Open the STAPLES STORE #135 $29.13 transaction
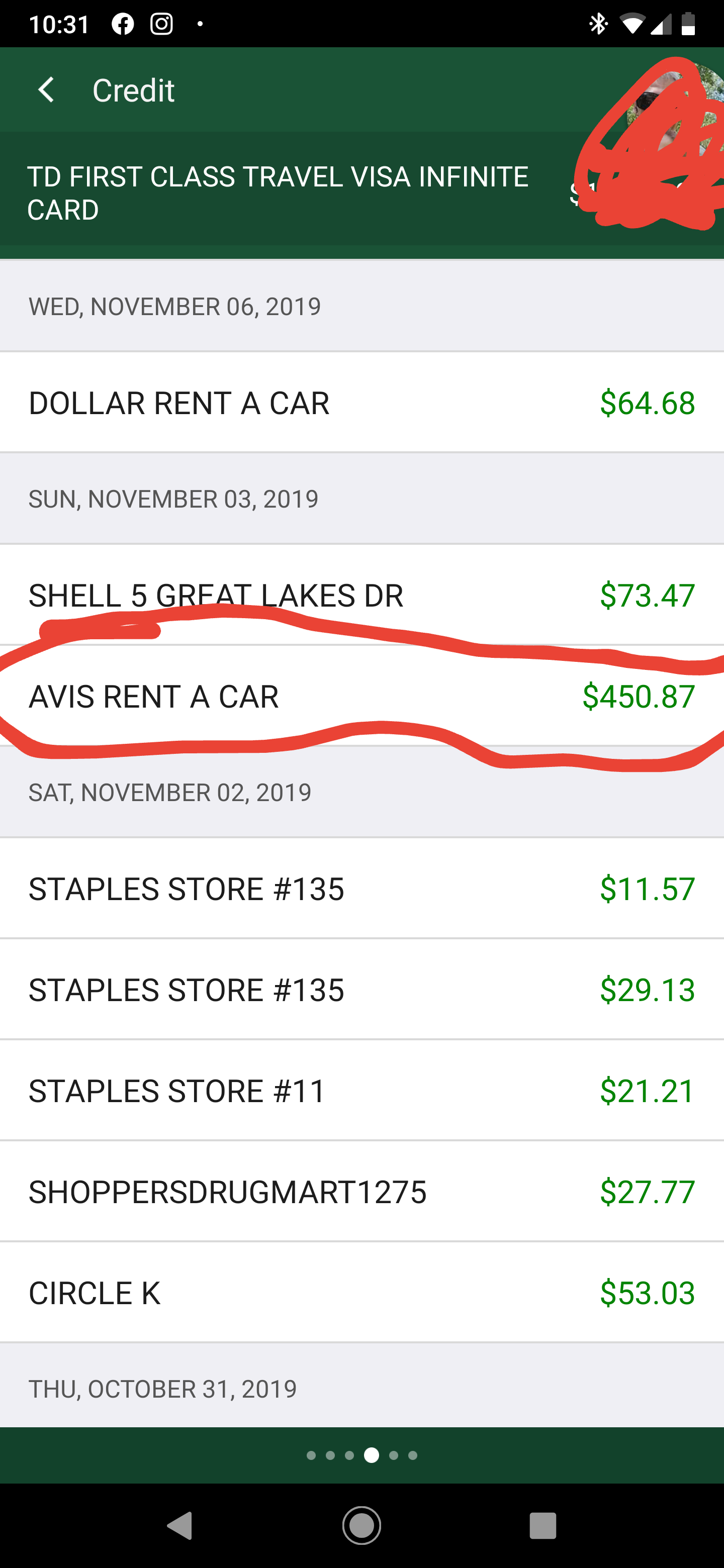Image resolution: width=724 pixels, height=1568 pixels. click(x=361, y=989)
